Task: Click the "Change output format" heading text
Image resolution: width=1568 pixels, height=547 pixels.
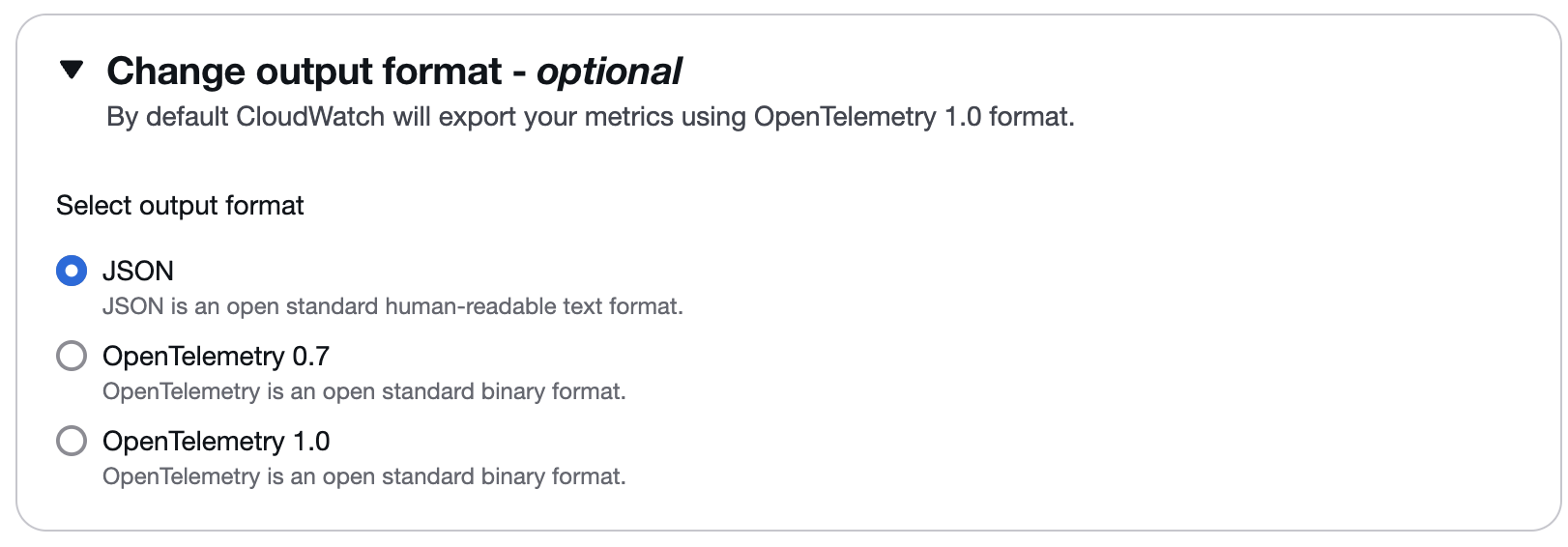Action: coord(304,72)
